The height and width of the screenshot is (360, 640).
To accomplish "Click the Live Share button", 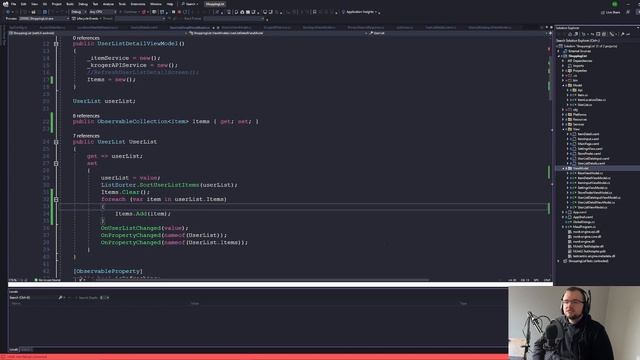I will (611, 12).
